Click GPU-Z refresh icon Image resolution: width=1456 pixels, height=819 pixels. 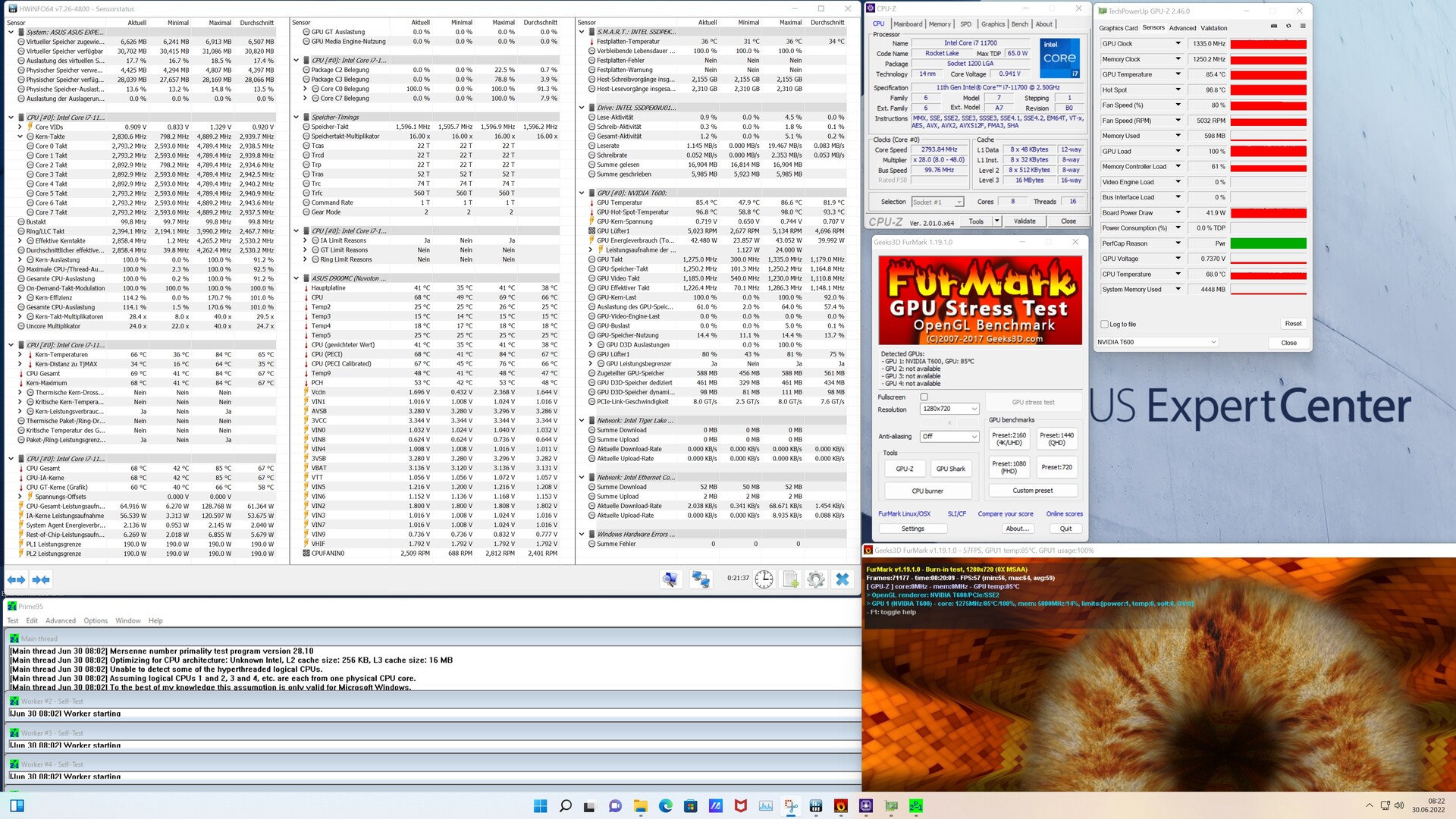[1288, 27]
